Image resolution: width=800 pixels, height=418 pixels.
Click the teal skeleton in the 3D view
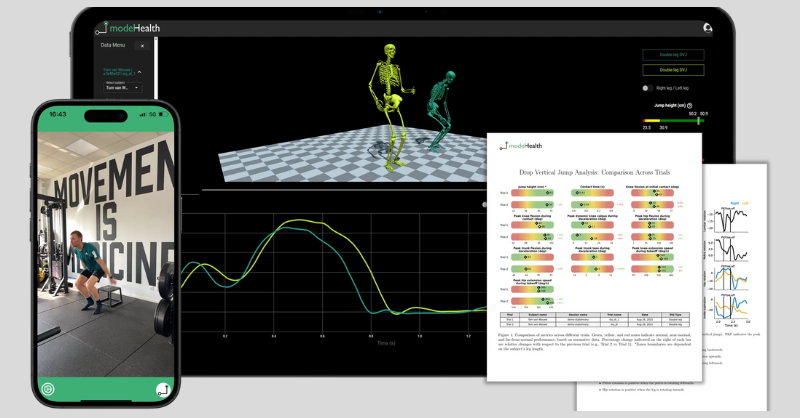pos(440,111)
